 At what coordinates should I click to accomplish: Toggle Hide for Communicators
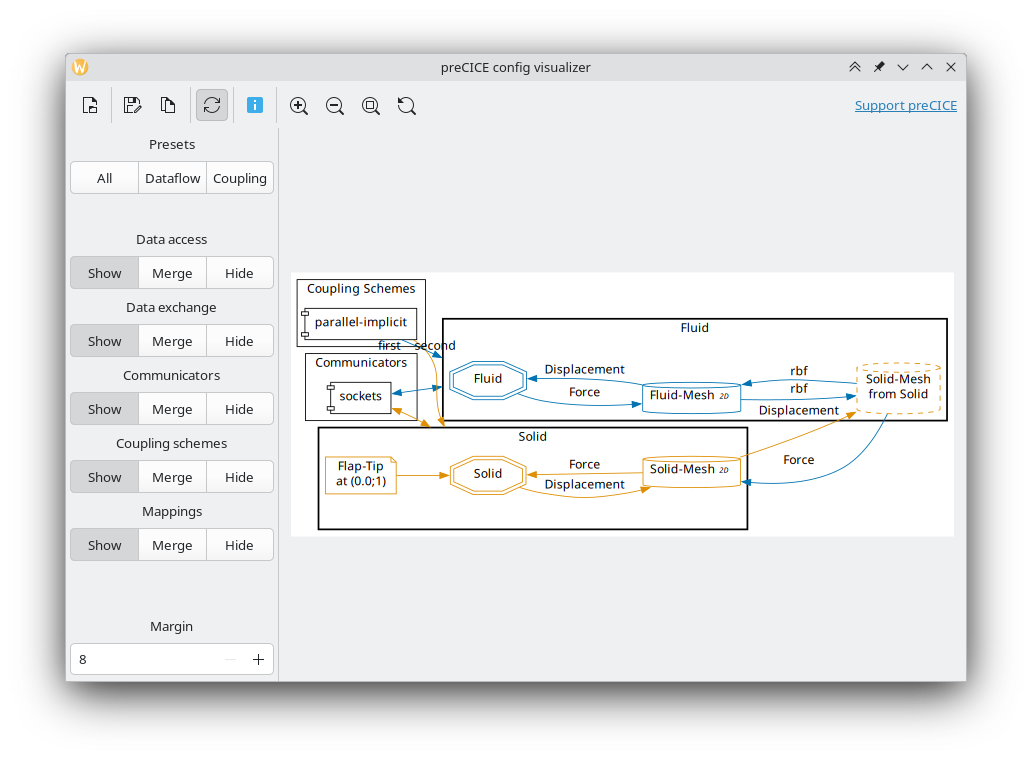[239, 408]
